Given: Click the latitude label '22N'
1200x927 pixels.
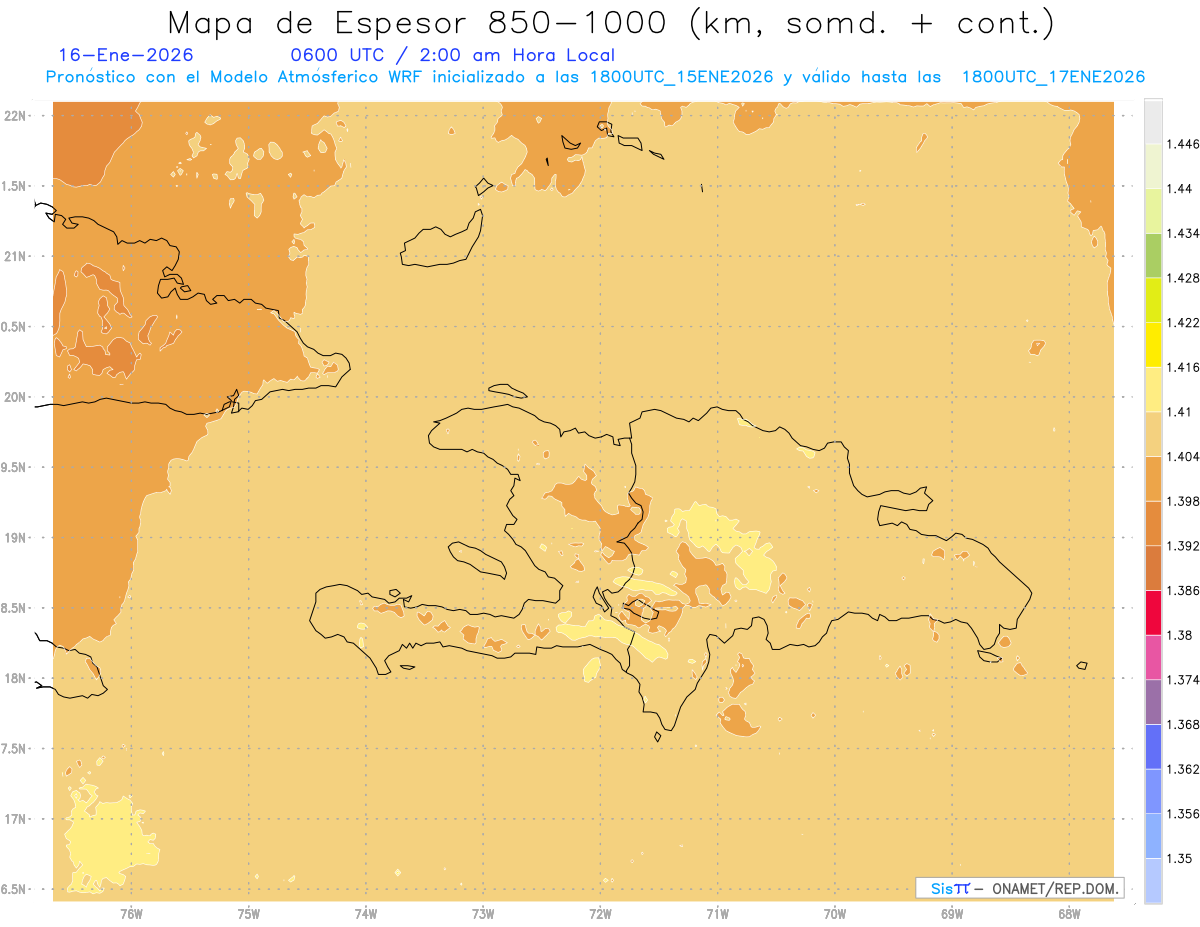Looking at the screenshot, I should tap(15, 115).
